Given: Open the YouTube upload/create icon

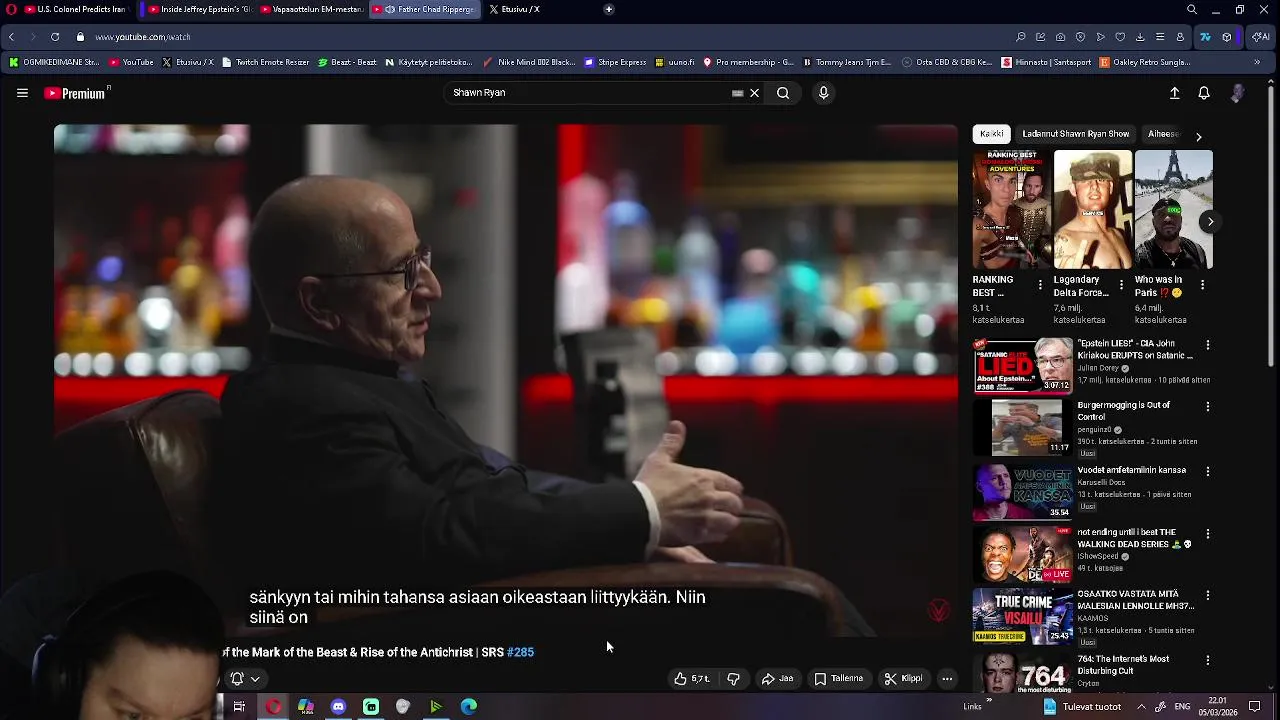Looking at the screenshot, I should point(1175,93).
